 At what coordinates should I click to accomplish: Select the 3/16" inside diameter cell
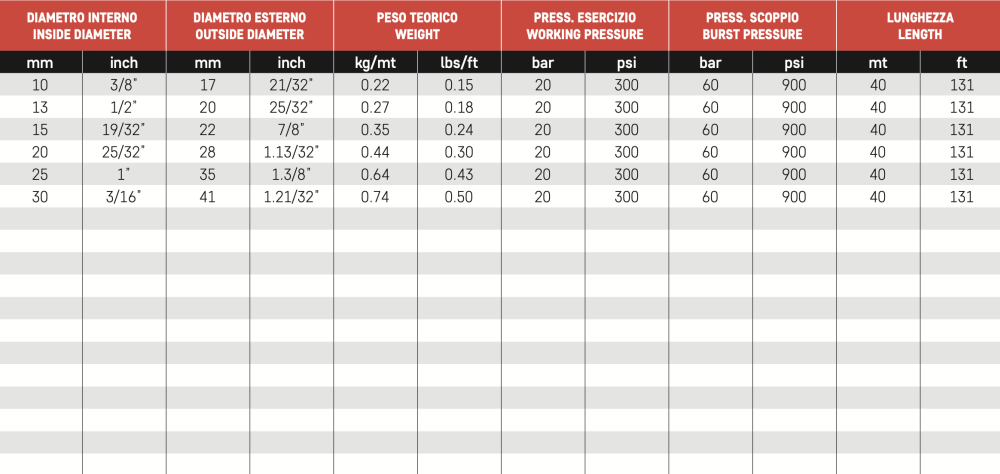pos(124,197)
